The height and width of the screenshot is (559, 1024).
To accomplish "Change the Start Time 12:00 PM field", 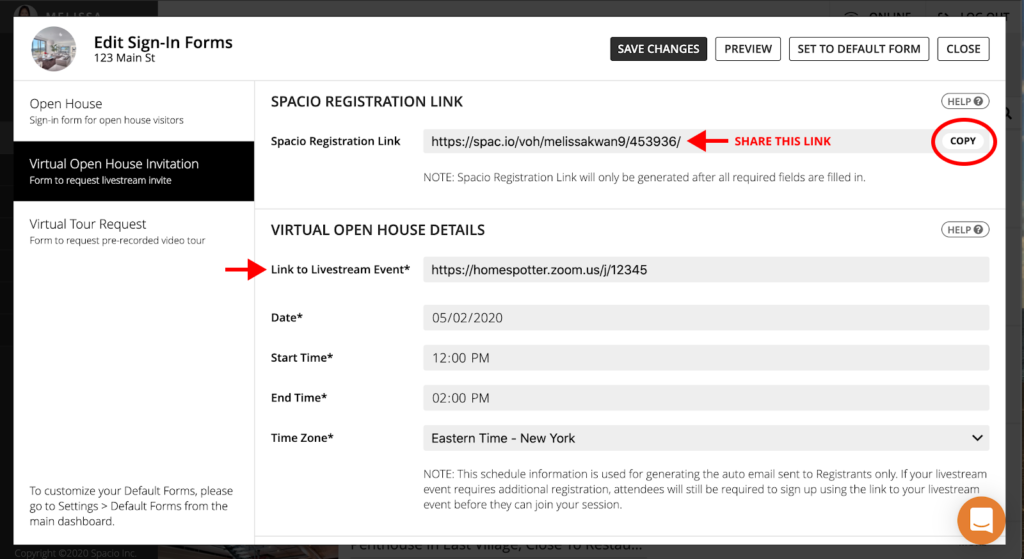I will (x=706, y=358).
